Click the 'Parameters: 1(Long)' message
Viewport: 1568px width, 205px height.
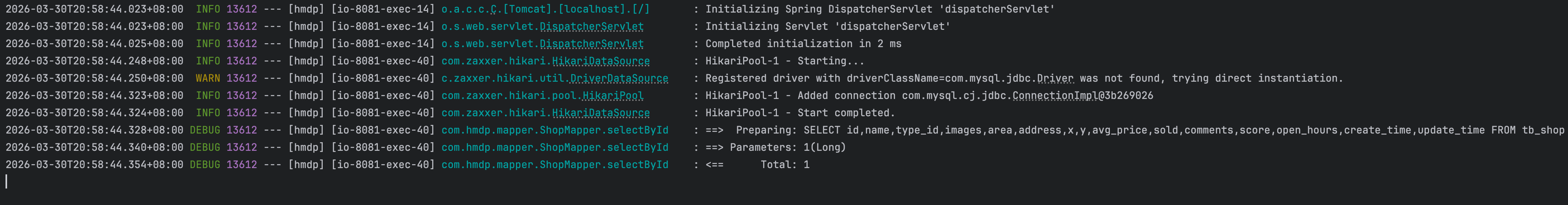pos(788,147)
